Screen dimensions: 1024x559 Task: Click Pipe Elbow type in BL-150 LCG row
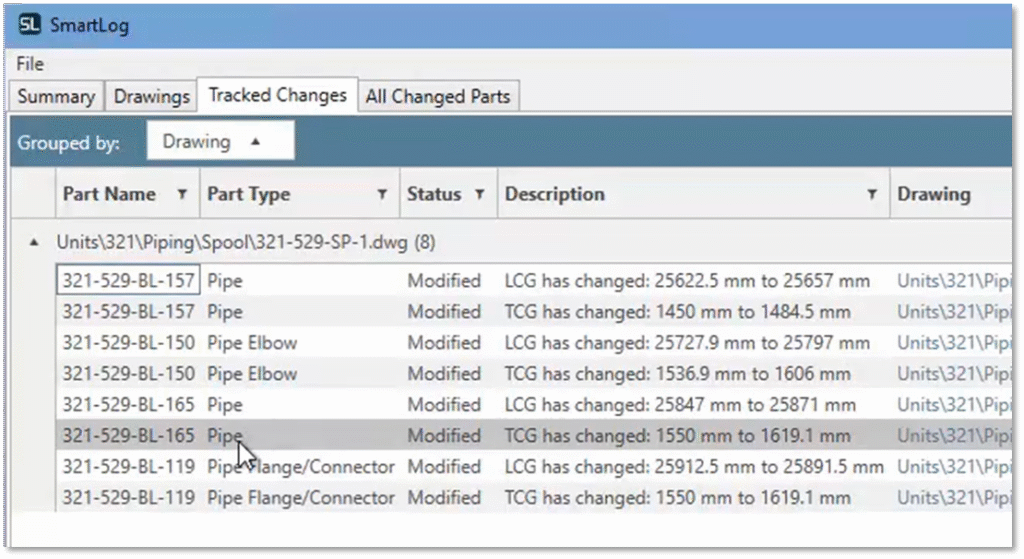click(x=252, y=343)
